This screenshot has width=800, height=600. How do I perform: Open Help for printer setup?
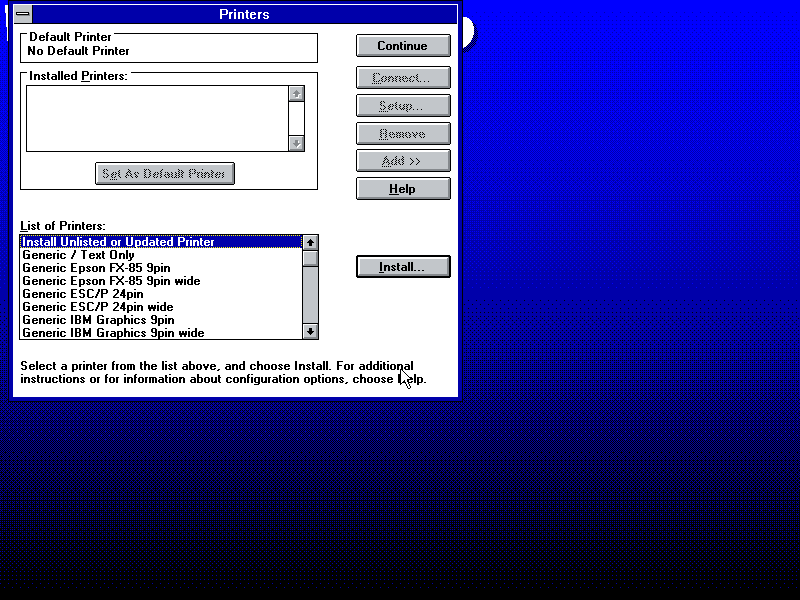pos(403,189)
